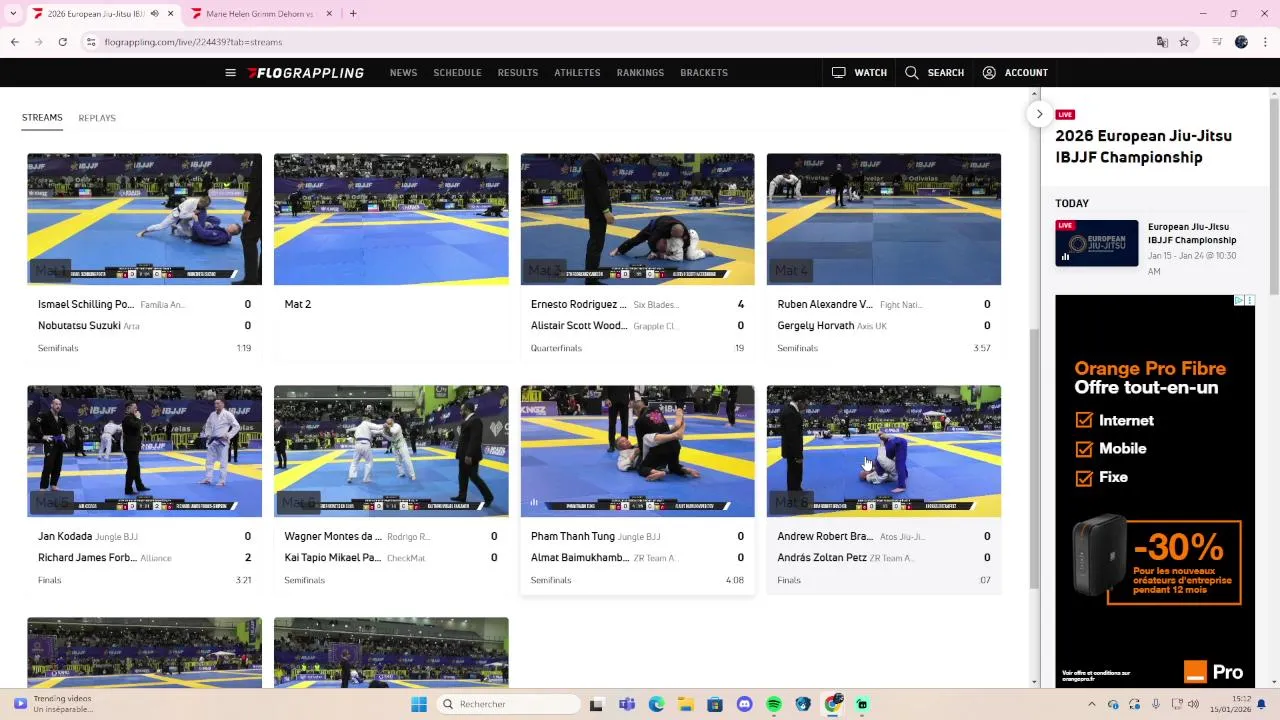
Task: Open Discord from the taskbar
Action: pos(744,704)
